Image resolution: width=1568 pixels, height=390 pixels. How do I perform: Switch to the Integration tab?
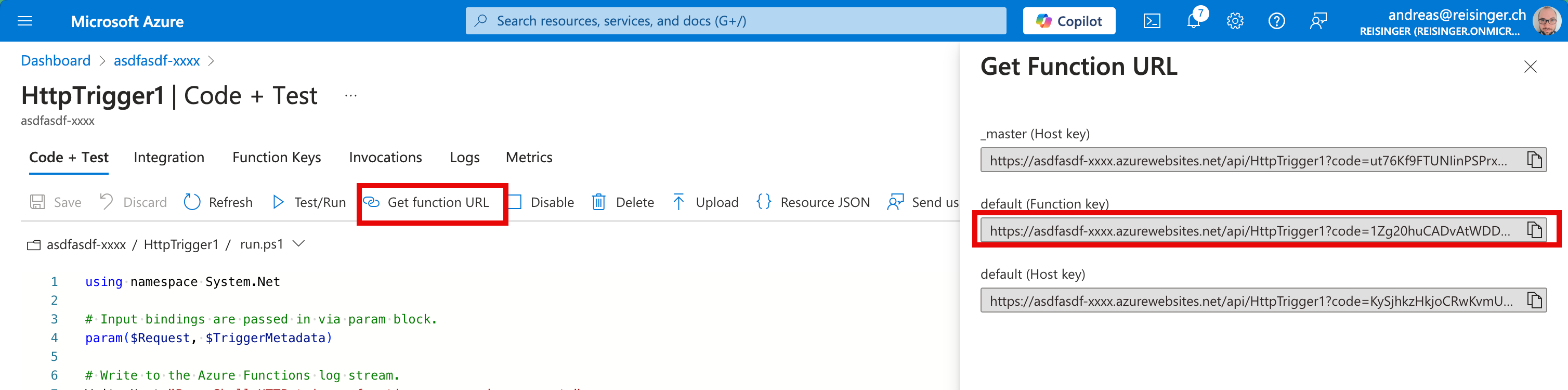click(x=168, y=158)
